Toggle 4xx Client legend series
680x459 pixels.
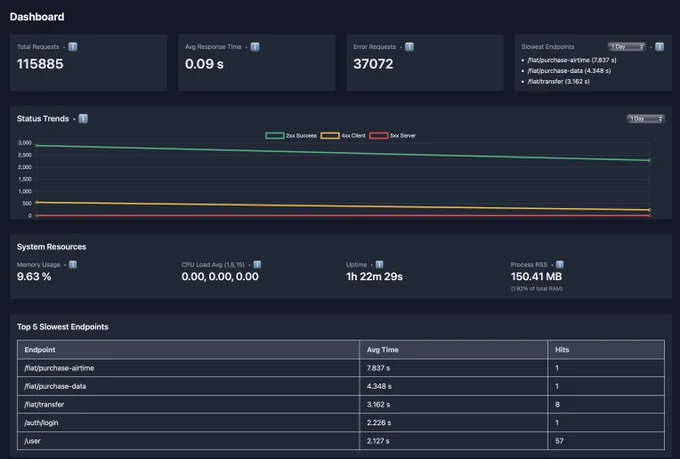343,136
